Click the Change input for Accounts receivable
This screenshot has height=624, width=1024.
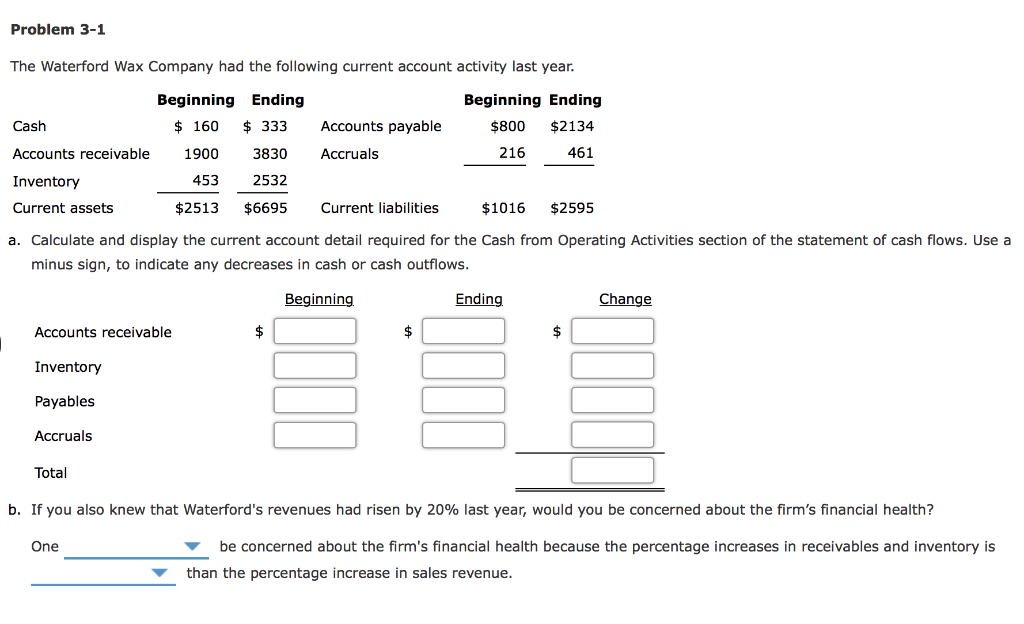tap(612, 330)
